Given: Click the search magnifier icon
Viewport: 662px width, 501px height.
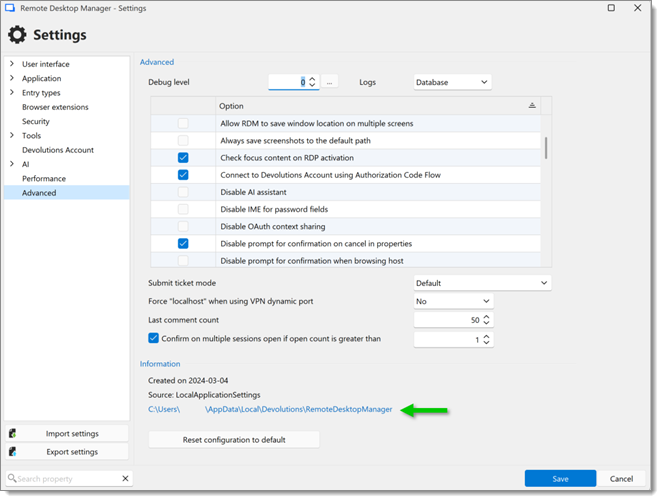Looking at the screenshot, I should (12, 479).
